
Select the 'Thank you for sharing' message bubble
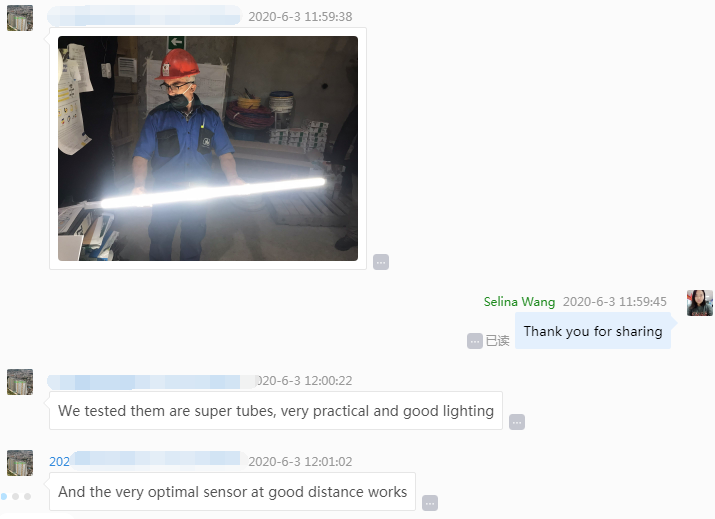tap(593, 331)
